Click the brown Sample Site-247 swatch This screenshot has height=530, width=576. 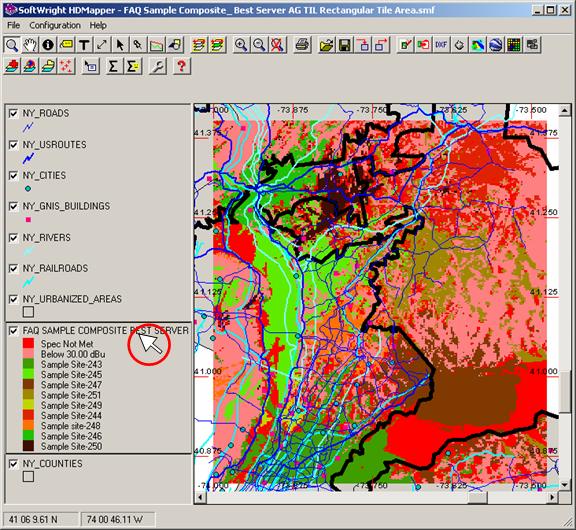click(x=28, y=385)
